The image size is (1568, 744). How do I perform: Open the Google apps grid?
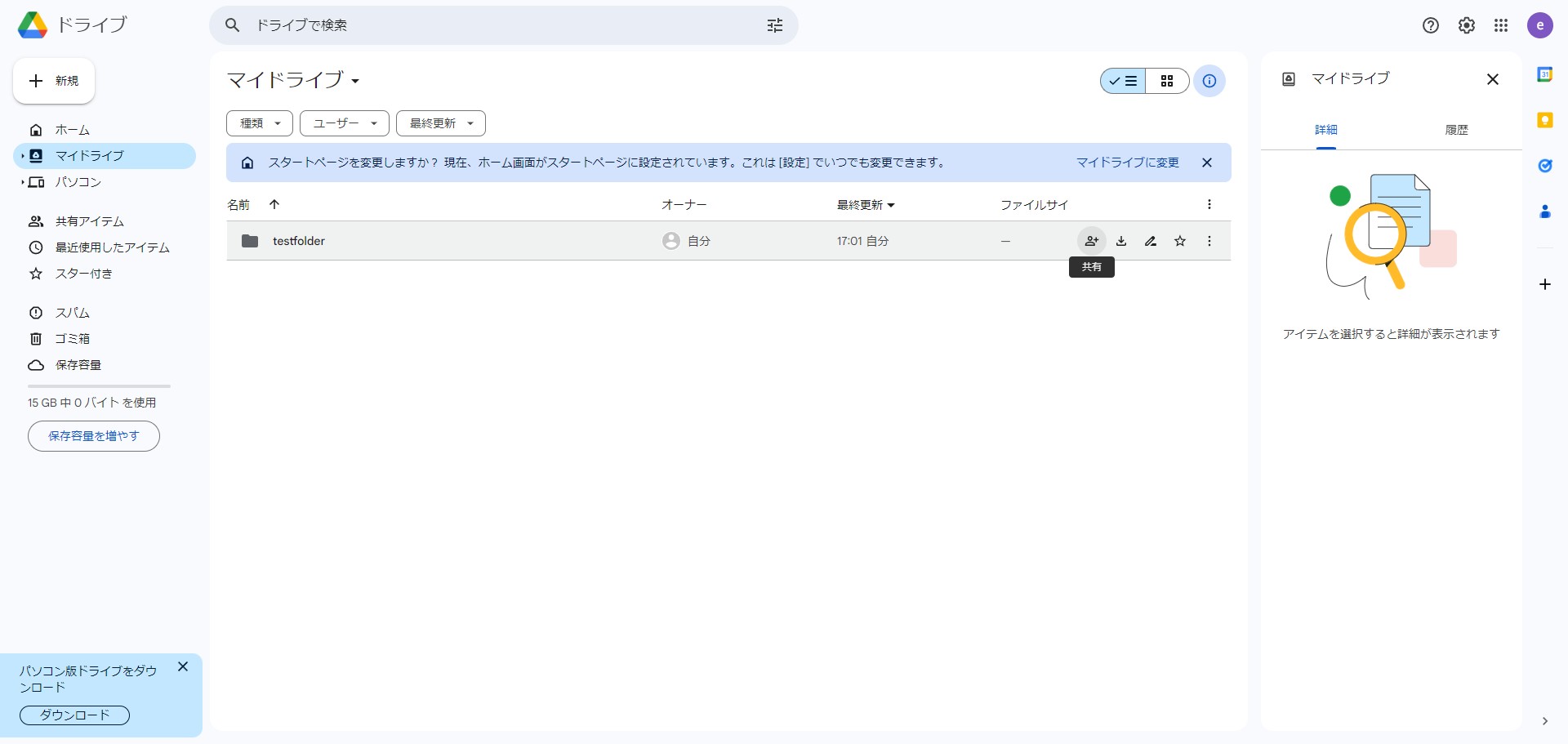1501,25
